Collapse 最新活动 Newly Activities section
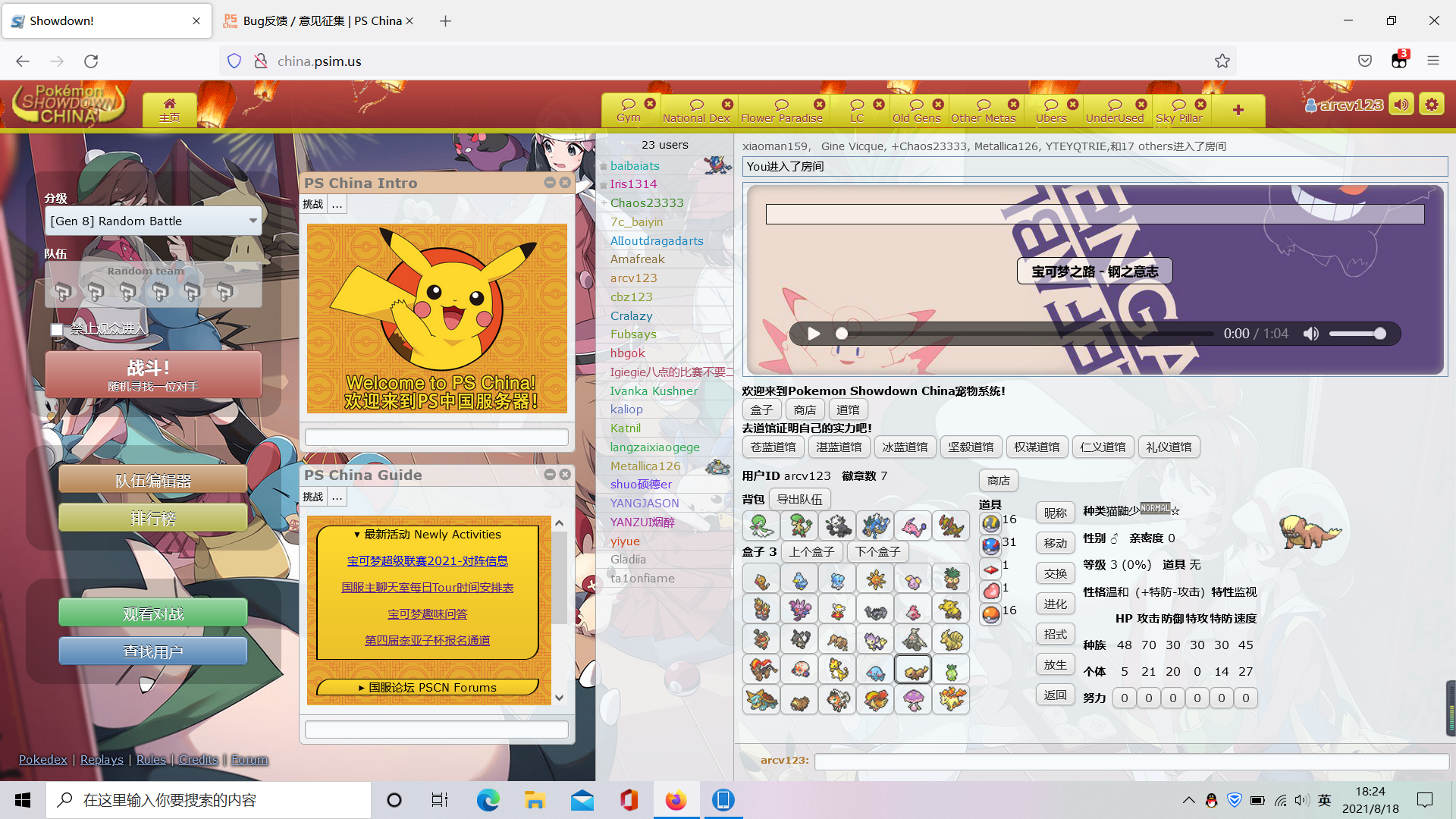The image size is (1456, 819). pyautogui.click(x=428, y=535)
